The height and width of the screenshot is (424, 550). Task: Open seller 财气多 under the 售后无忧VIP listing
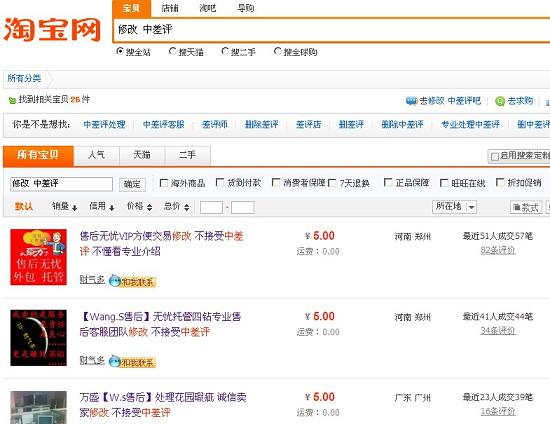pos(92,280)
